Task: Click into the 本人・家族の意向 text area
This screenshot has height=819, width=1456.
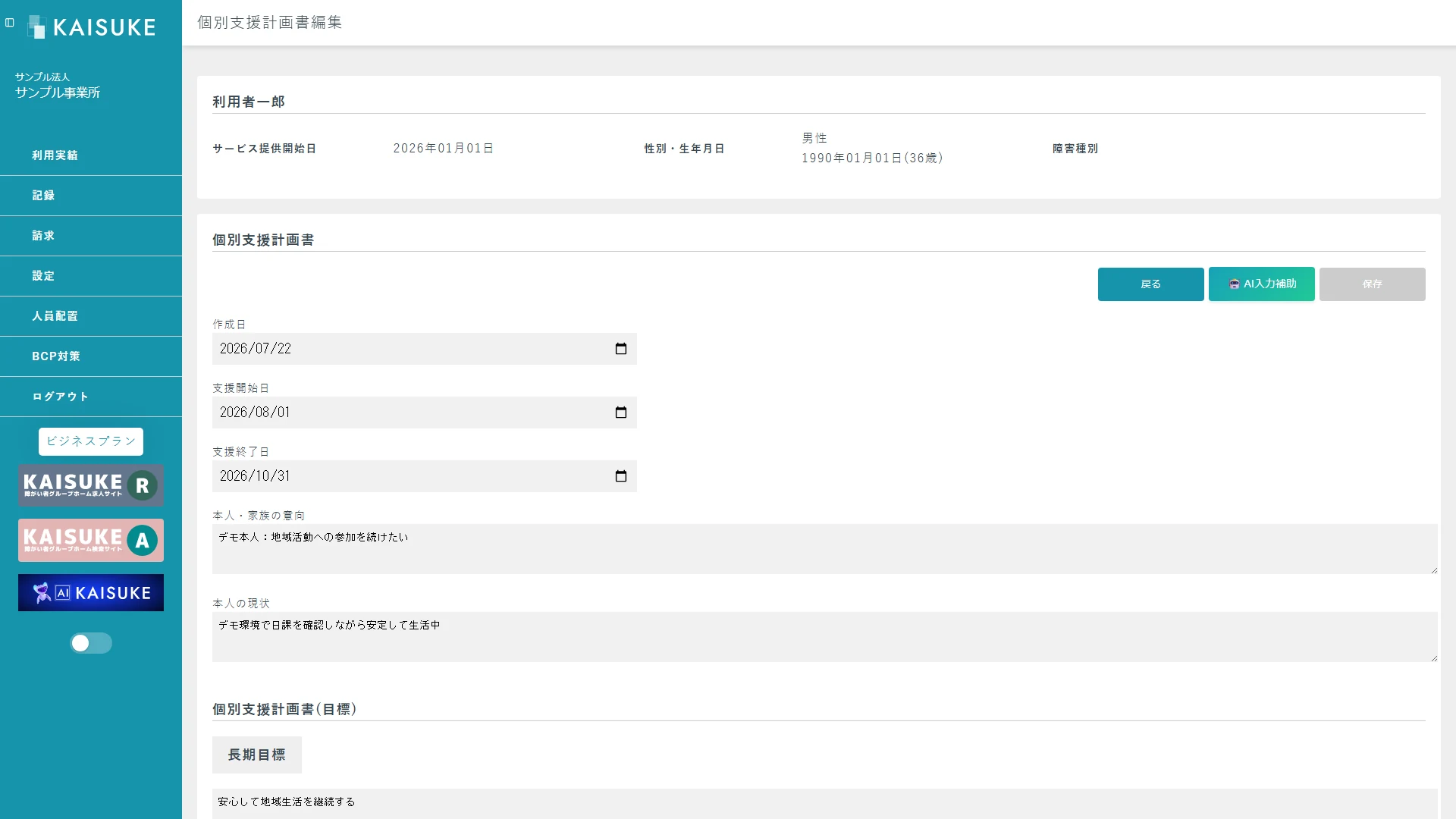Action: pyautogui.click(x=824, y=549)
